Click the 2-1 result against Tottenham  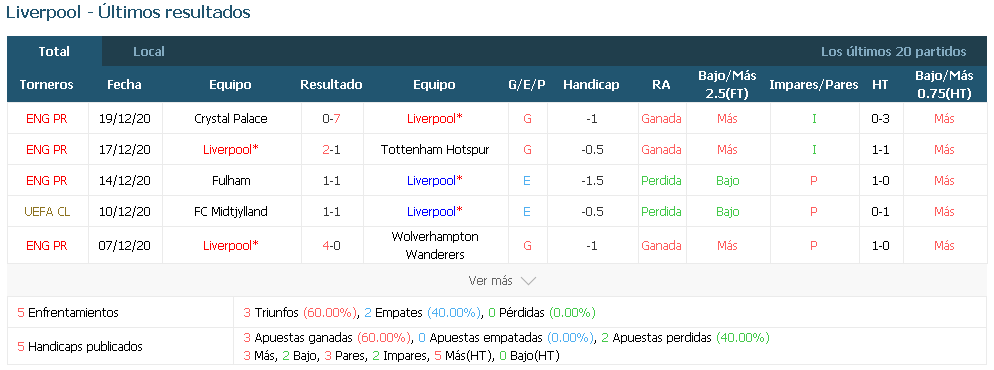[332, 150]
